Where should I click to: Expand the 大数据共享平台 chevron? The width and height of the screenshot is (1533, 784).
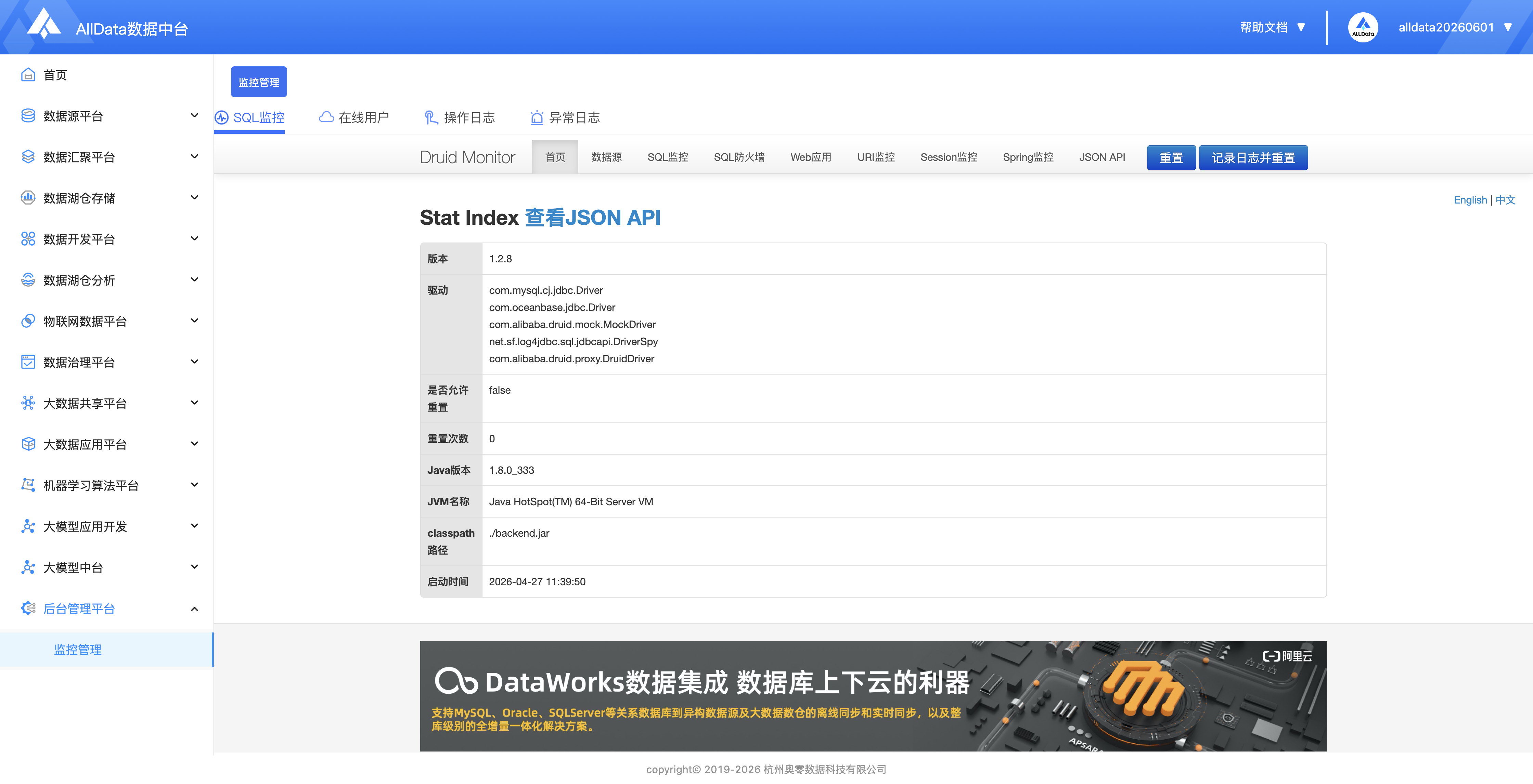tap(194, 403)
